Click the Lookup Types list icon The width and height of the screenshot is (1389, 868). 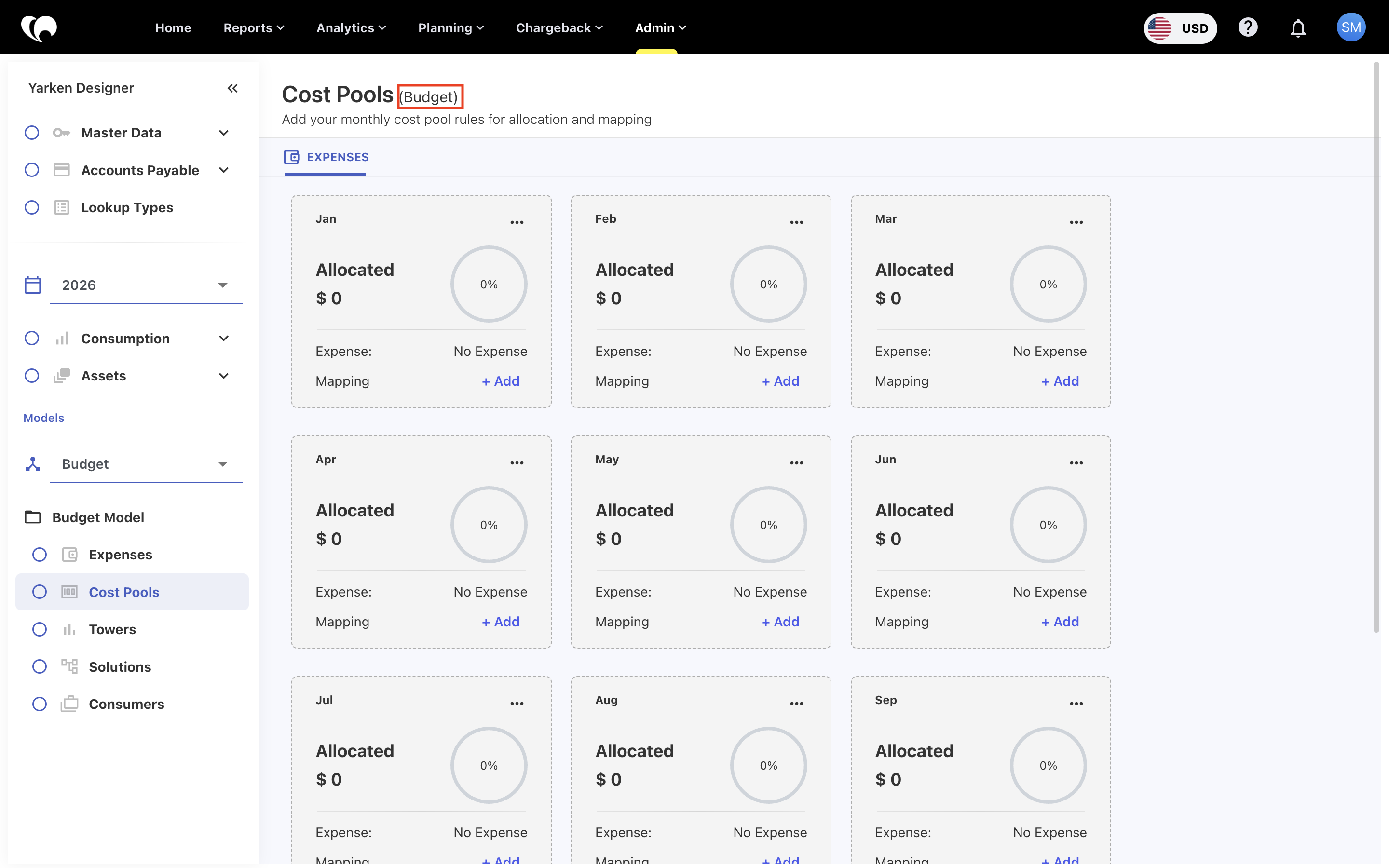tap(61, 207)
